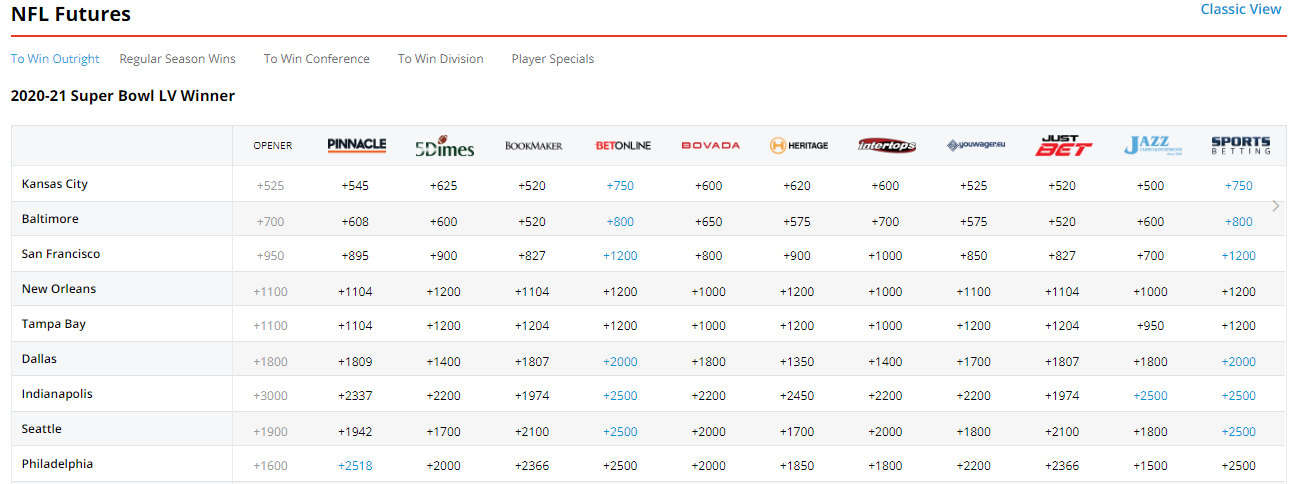Expand more sportsbooks with right chevron arrow

click(x=1275, y=206)
